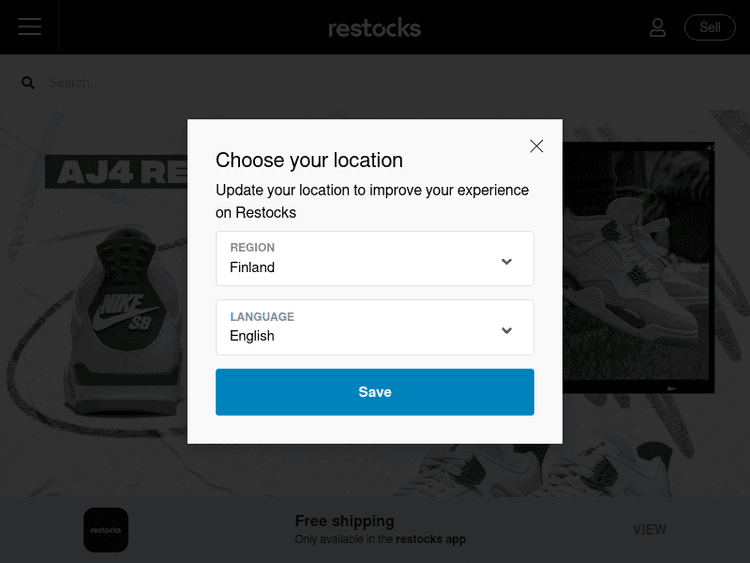Viewport: 750px width, 563px height.
Task: Click the Free shipping banner text
Action: coord(344,521)
